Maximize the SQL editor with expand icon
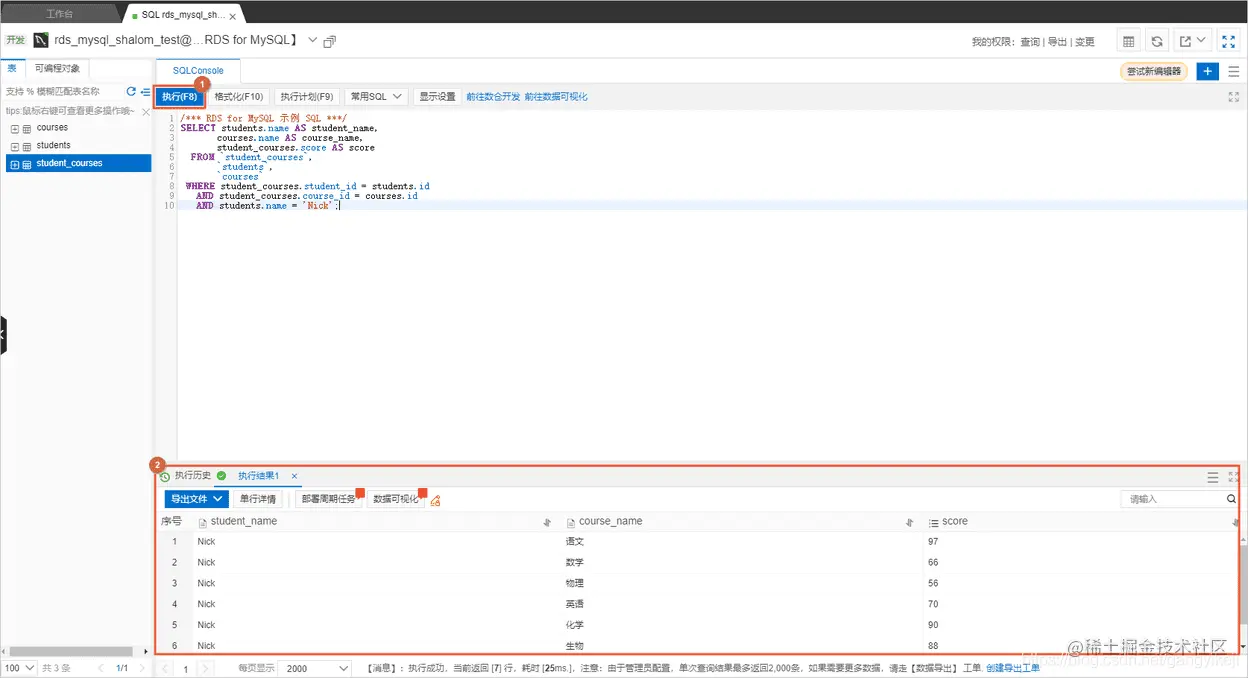The height and width of the screenshot is (678, 1248). [x=1234, y=97]
